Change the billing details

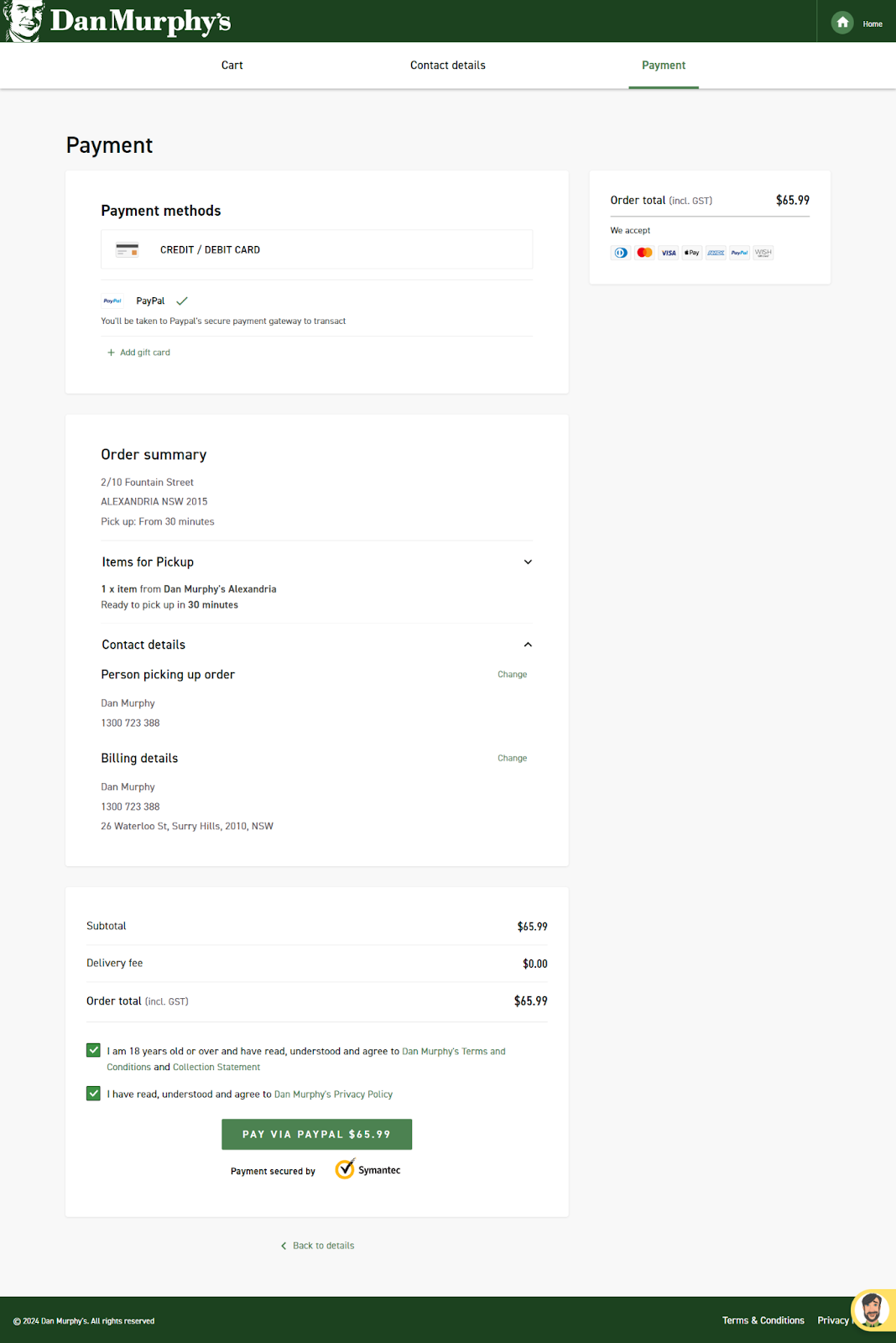tap(512, 758)
